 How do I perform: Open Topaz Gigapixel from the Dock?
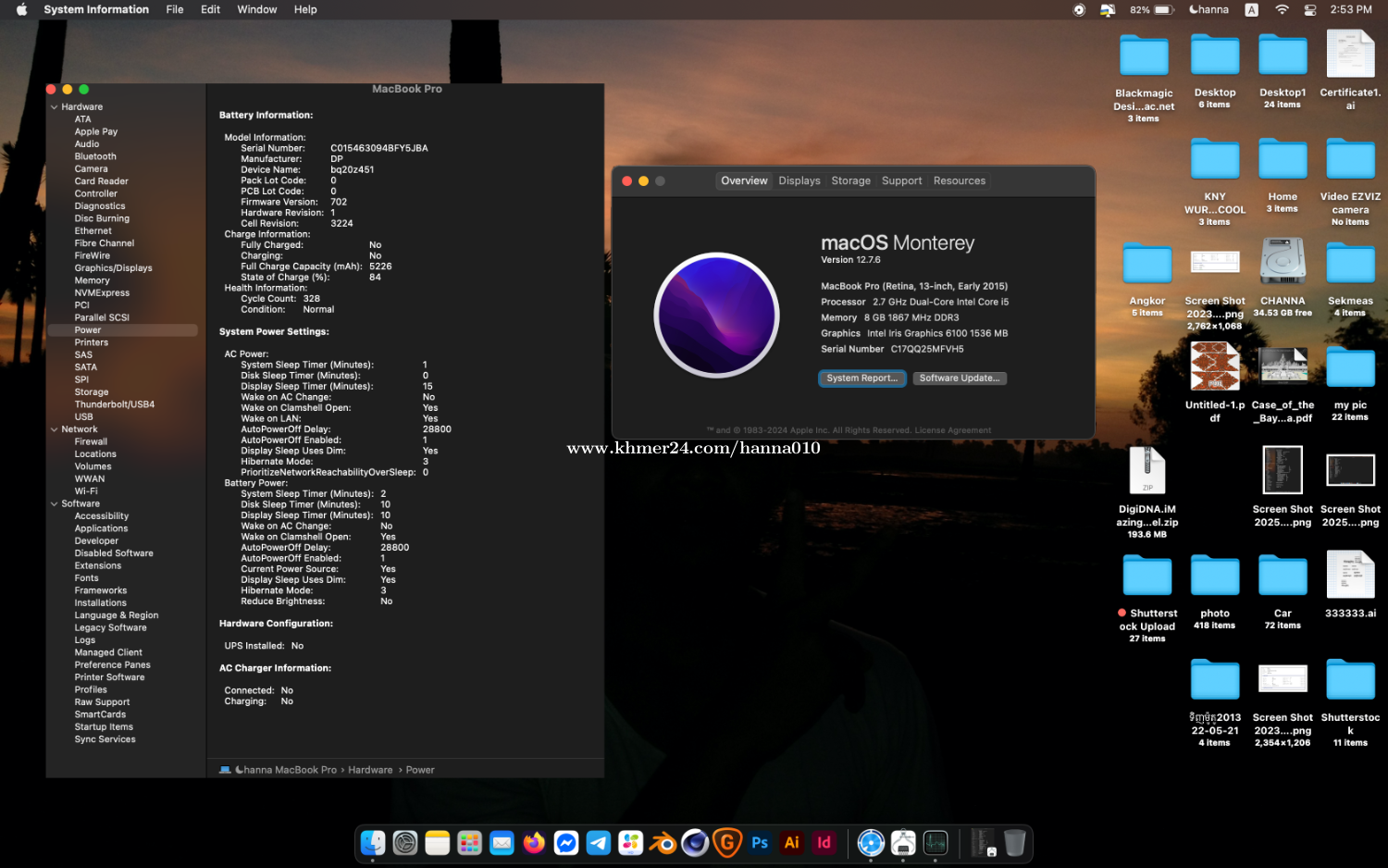[727, 842]
